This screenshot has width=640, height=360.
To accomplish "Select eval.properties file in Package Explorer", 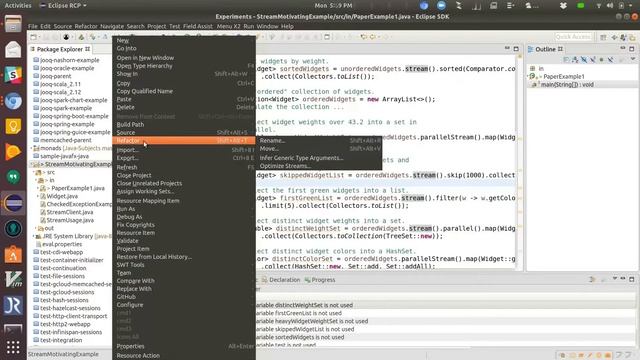I will tap(62, 244).
